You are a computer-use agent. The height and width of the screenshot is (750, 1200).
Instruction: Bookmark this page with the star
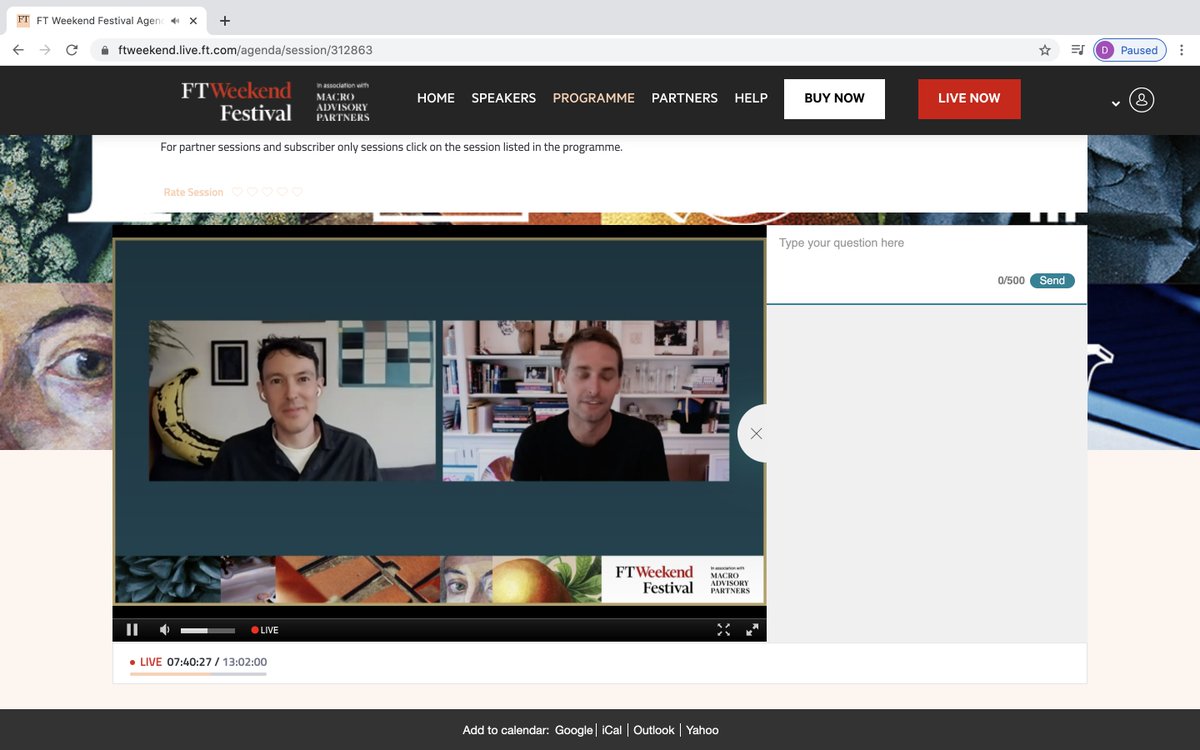(x=1045, y=50)
